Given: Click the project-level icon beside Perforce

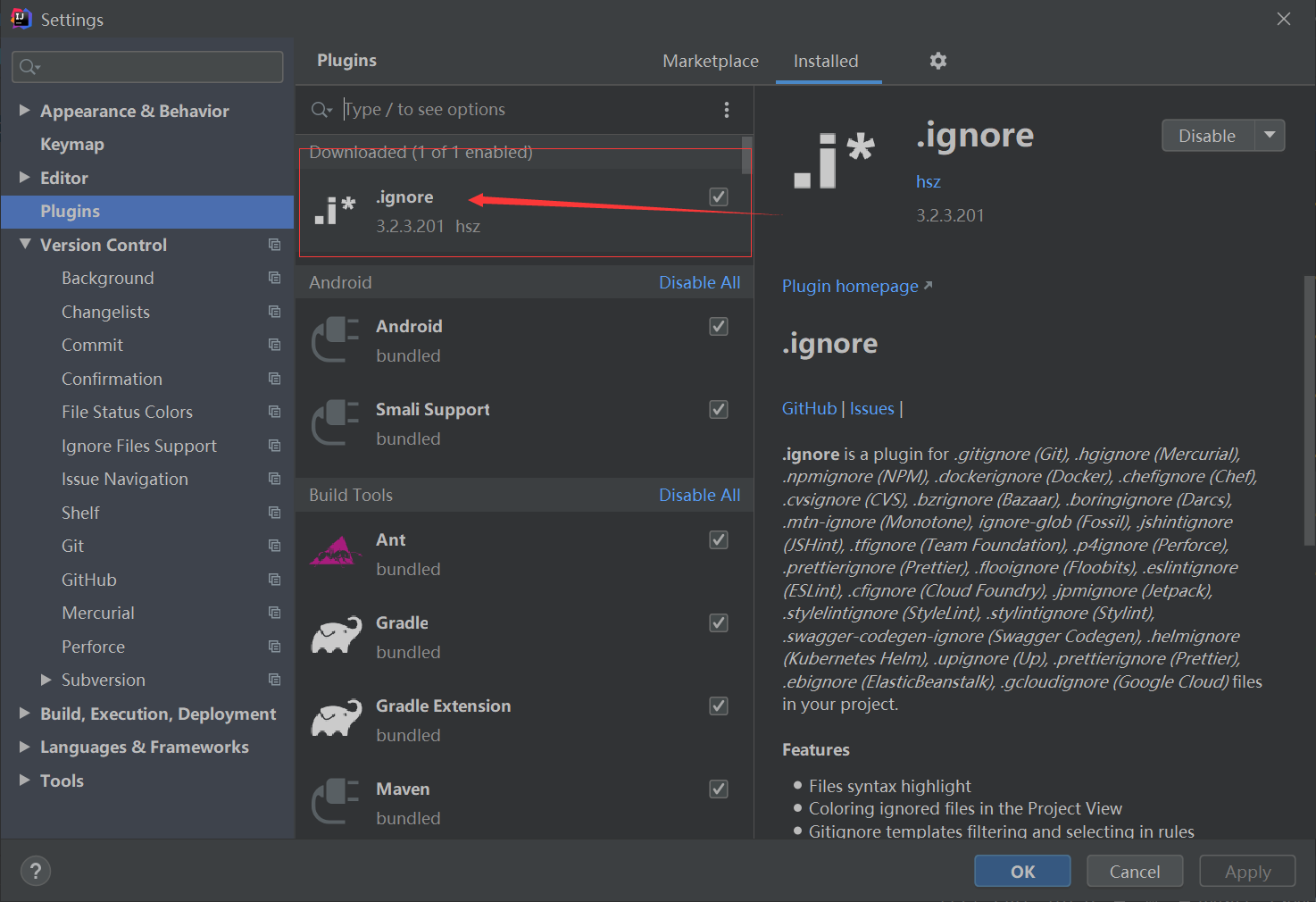Looking at the screenshot, I should (274, 647).
